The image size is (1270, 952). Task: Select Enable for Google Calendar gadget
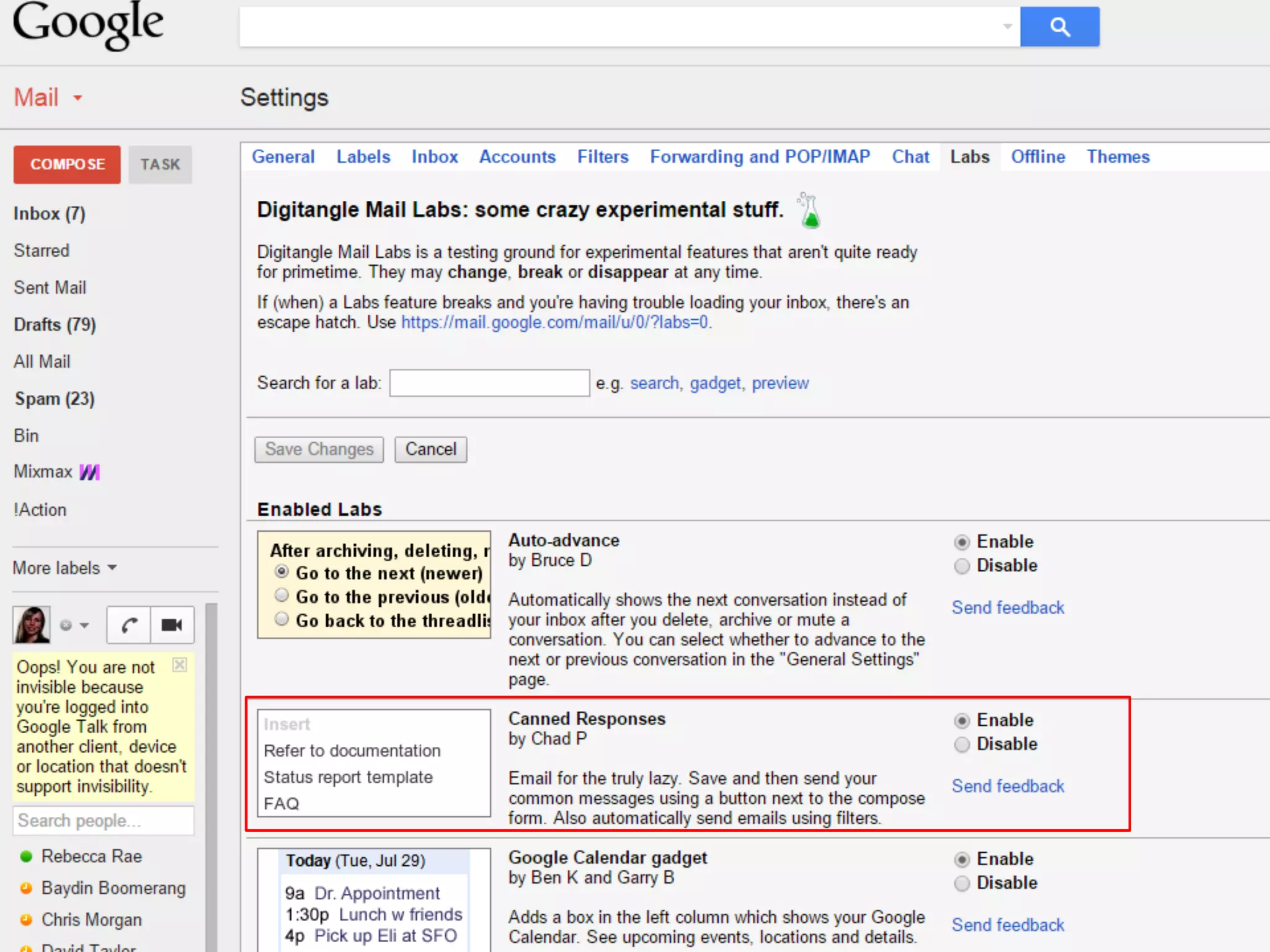tap(962, 860)
